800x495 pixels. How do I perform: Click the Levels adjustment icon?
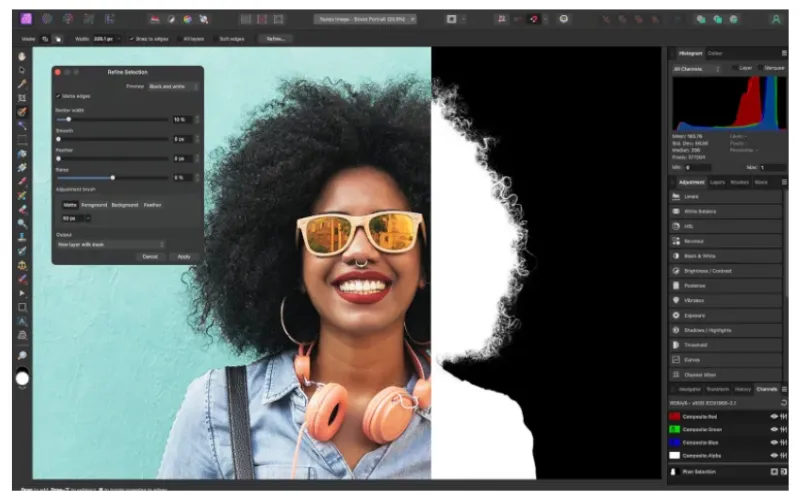(677, 197)
